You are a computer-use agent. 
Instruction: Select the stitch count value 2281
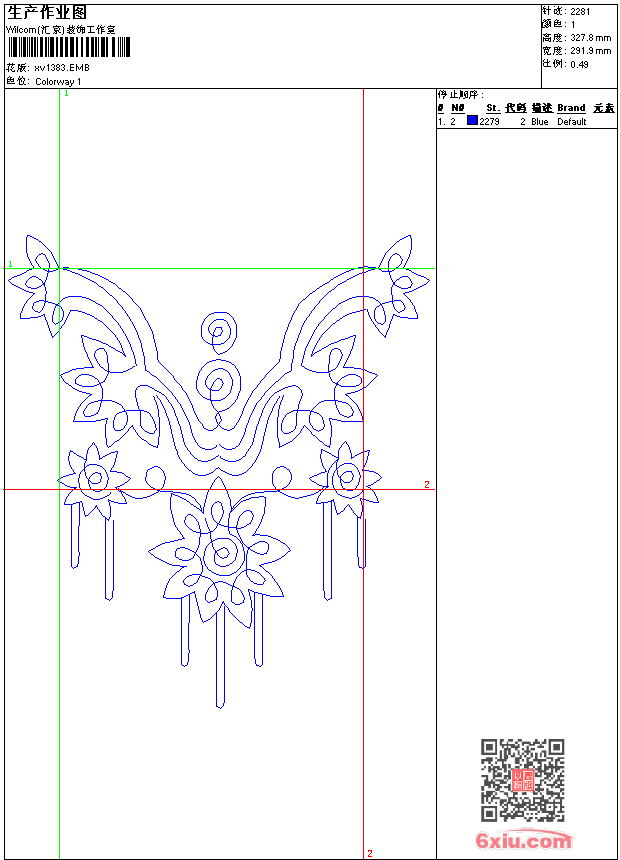(x=580, y=12)
